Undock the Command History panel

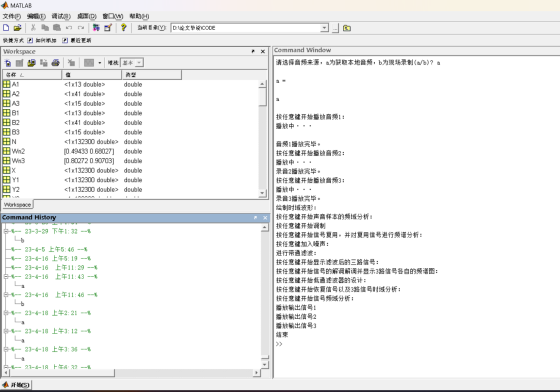(255, 217)
